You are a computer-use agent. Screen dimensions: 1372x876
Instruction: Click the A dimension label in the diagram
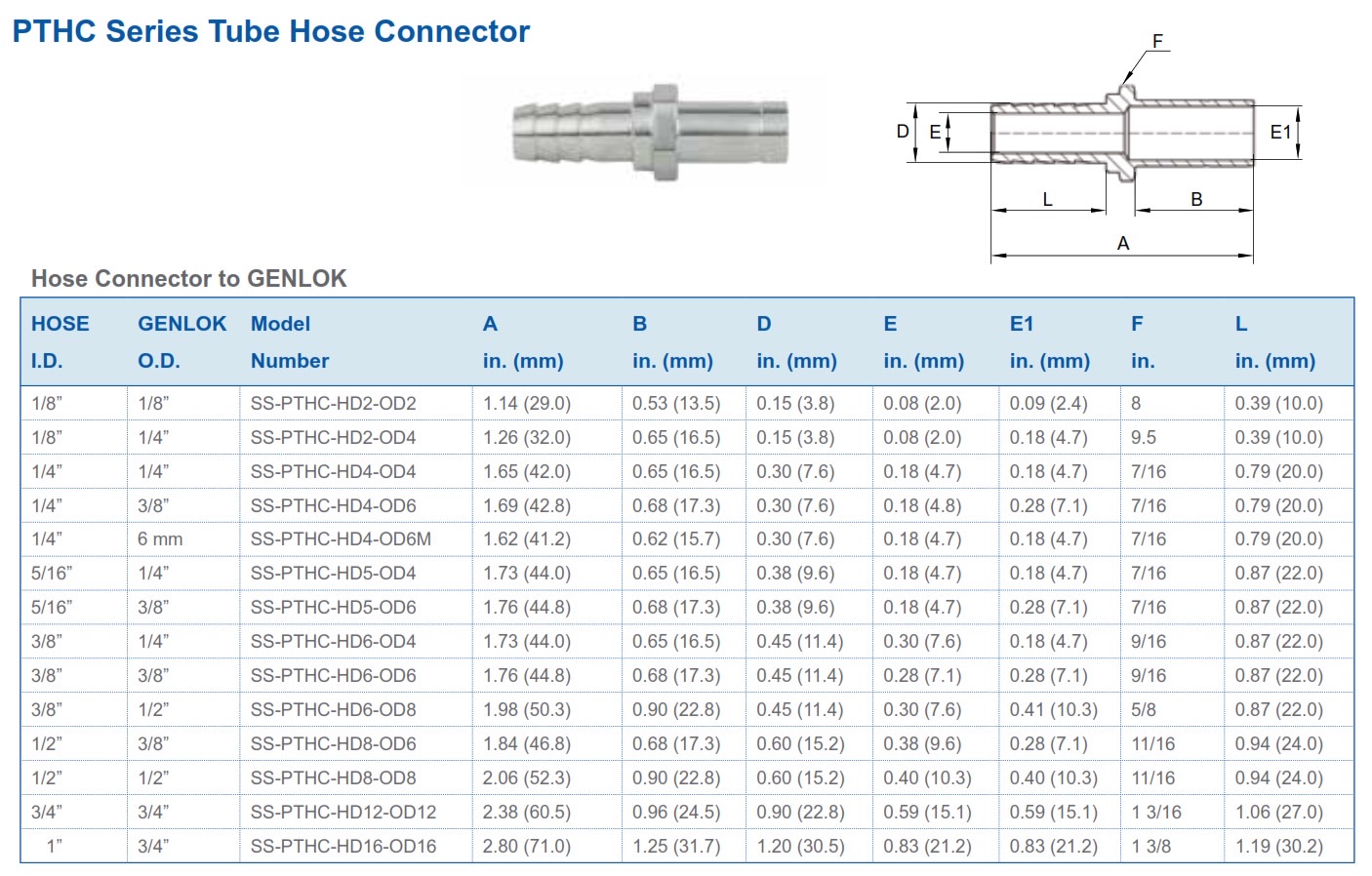click(x=1123, y=244)
